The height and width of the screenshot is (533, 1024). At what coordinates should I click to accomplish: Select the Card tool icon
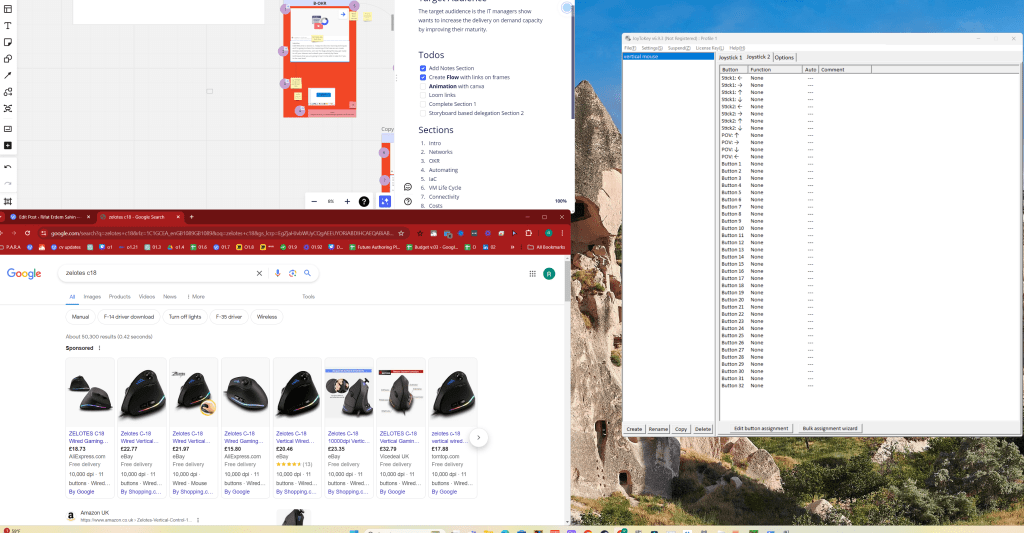point(8,129)
